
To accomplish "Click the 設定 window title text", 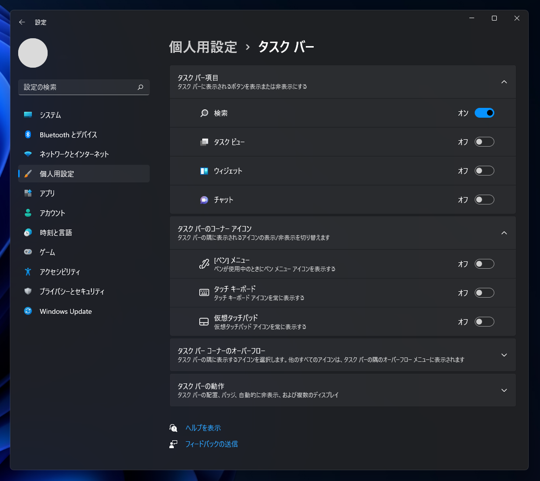I will tap(40, 22).
